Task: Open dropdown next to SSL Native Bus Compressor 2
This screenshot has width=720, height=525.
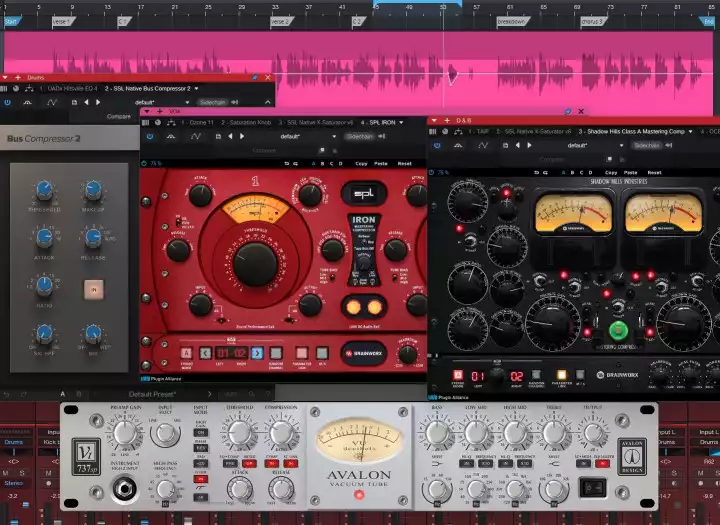Action: (x=197, y=89)
